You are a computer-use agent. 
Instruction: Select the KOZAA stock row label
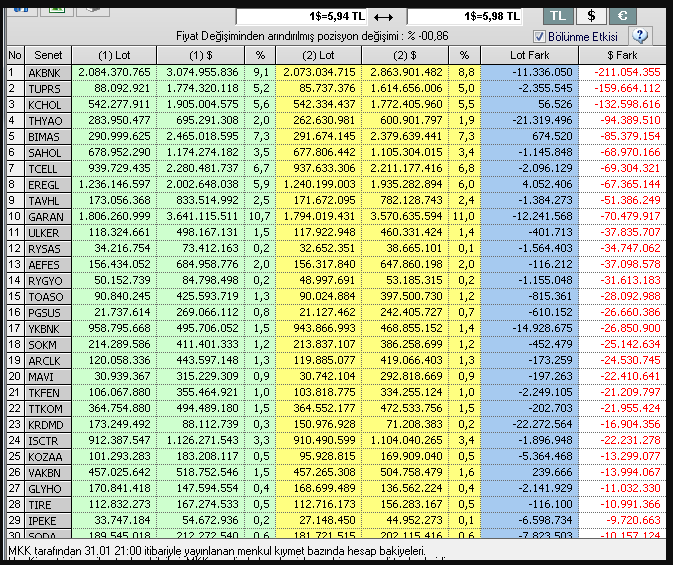pos(48,457)
